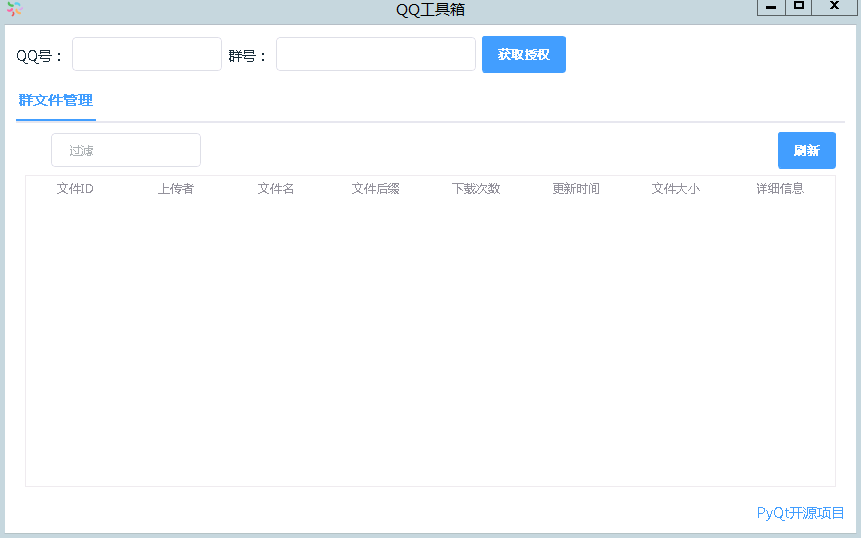Image resolution: width=861 pixels, height=538 pixels.
Task: Minimize the QQ工具箱 window
Action: 771,7
